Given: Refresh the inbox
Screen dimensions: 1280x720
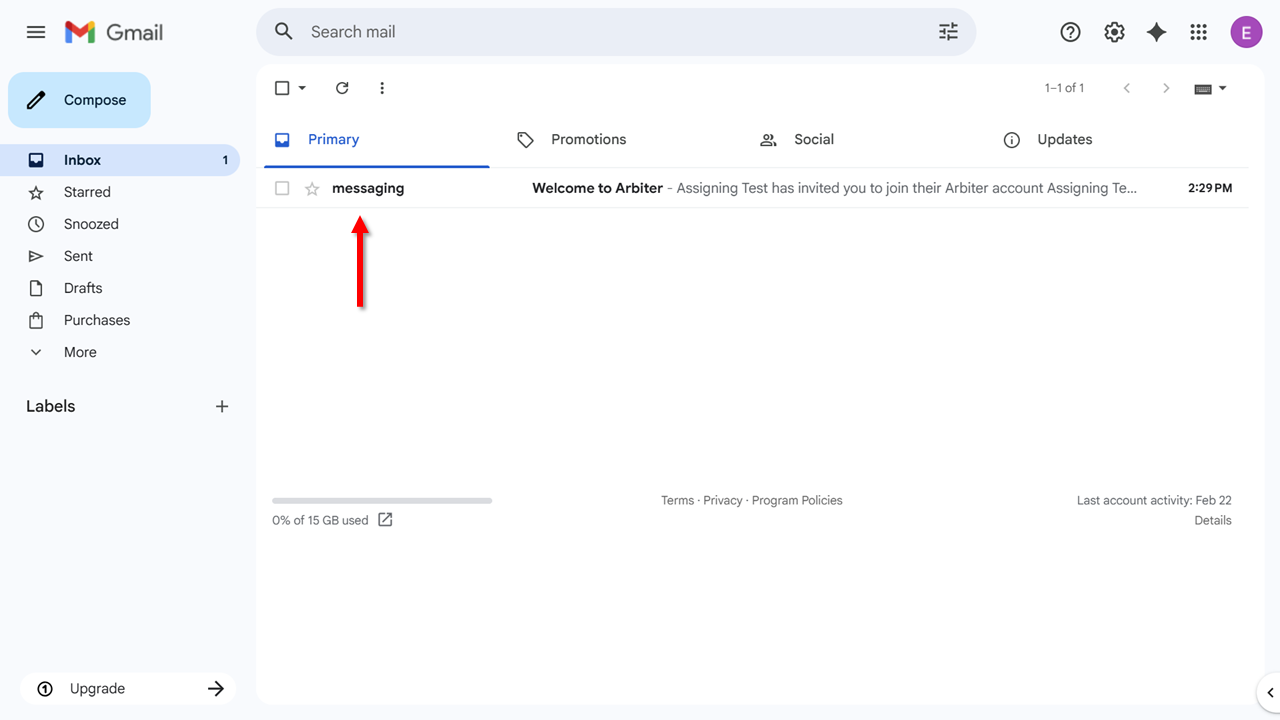Looking at the screenshot, I should [342, 88].
